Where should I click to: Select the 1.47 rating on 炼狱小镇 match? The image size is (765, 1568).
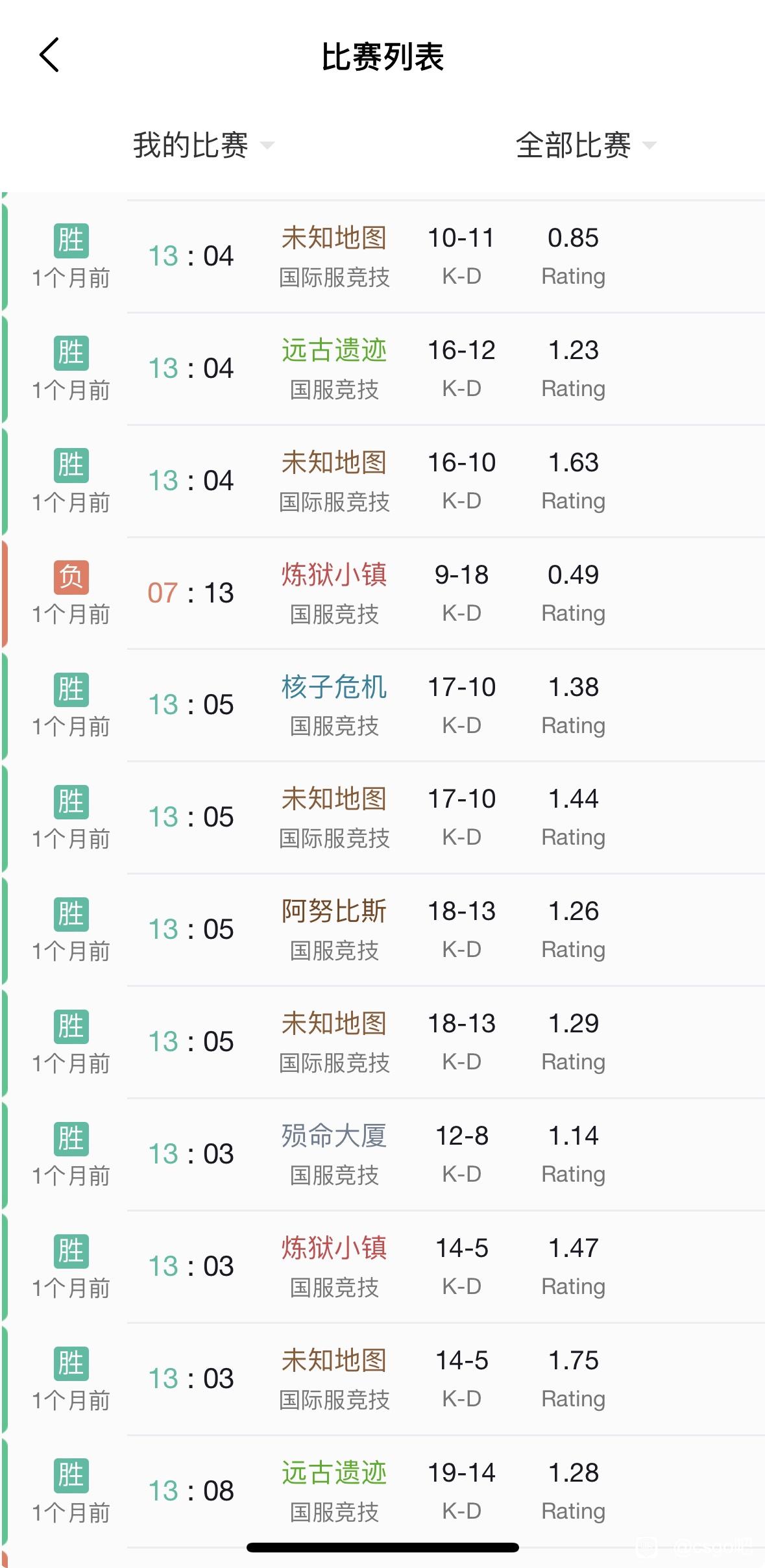tap(574, 1248)
